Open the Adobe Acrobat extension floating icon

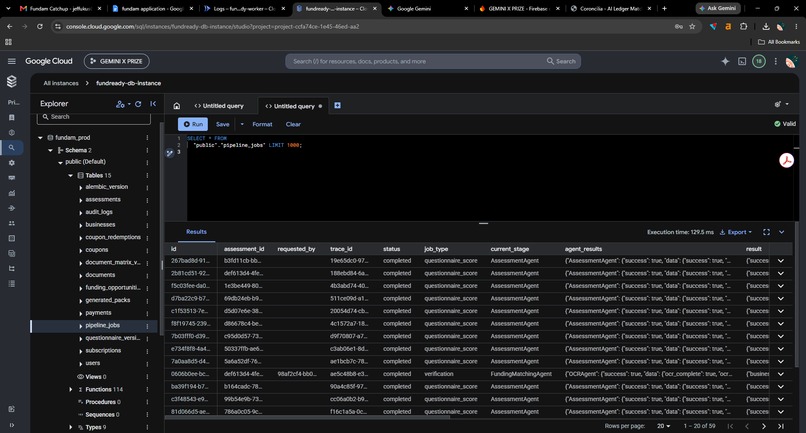pyautogui.click(x=786, y=160)
